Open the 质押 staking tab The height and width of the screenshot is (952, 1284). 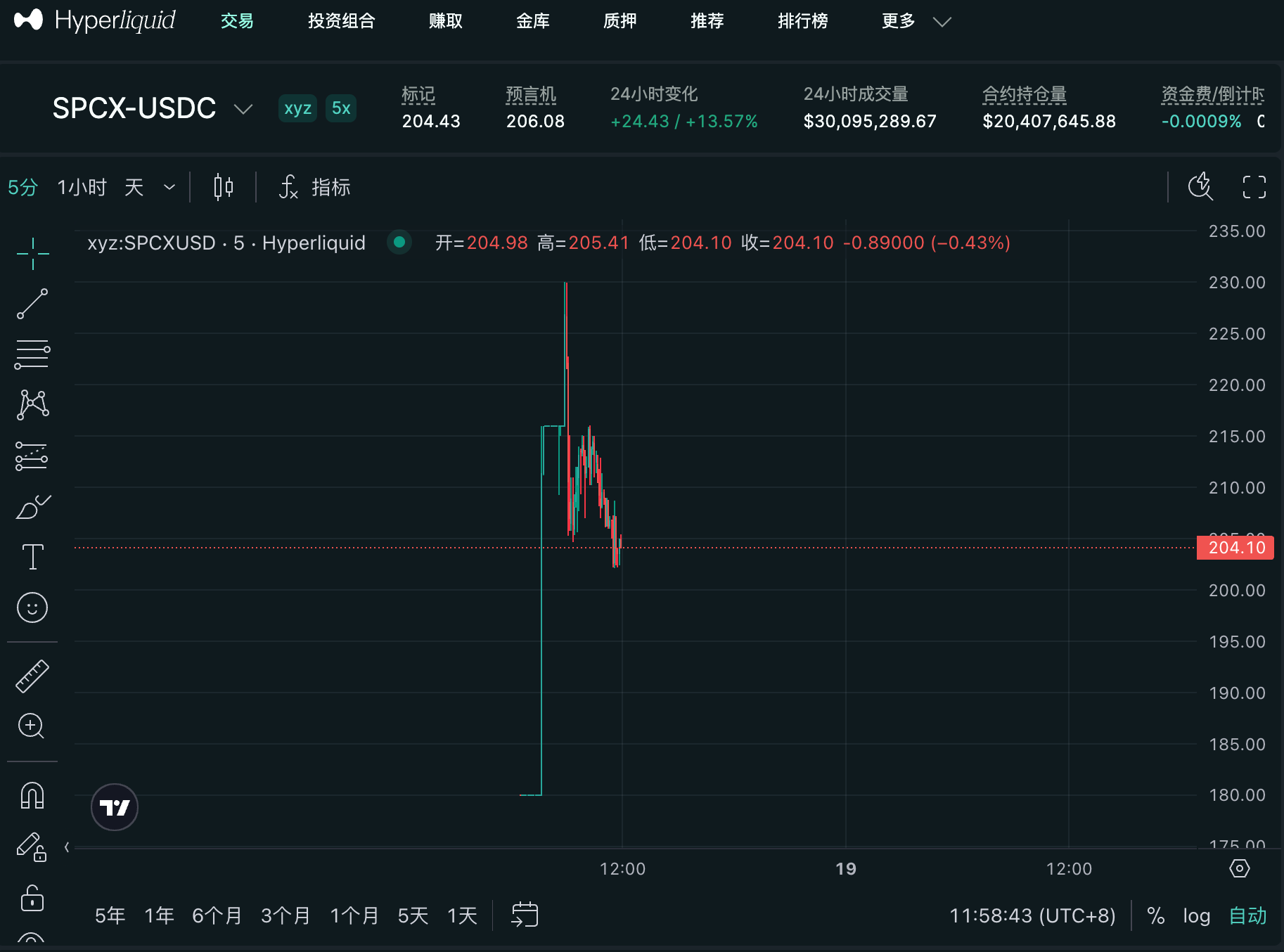[619, 21]
